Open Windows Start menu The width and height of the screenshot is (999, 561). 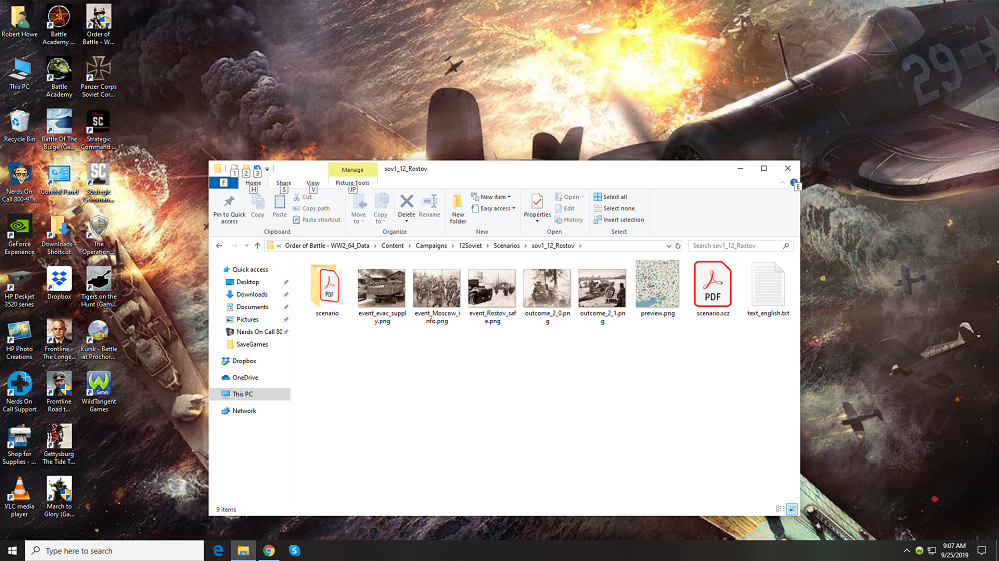(x=12, y=551)
